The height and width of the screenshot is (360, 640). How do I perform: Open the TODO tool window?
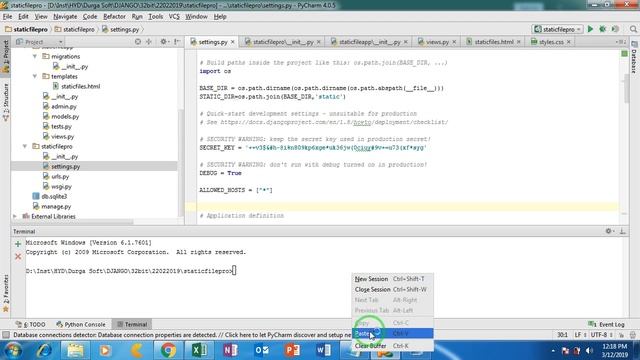coord(31,324)
